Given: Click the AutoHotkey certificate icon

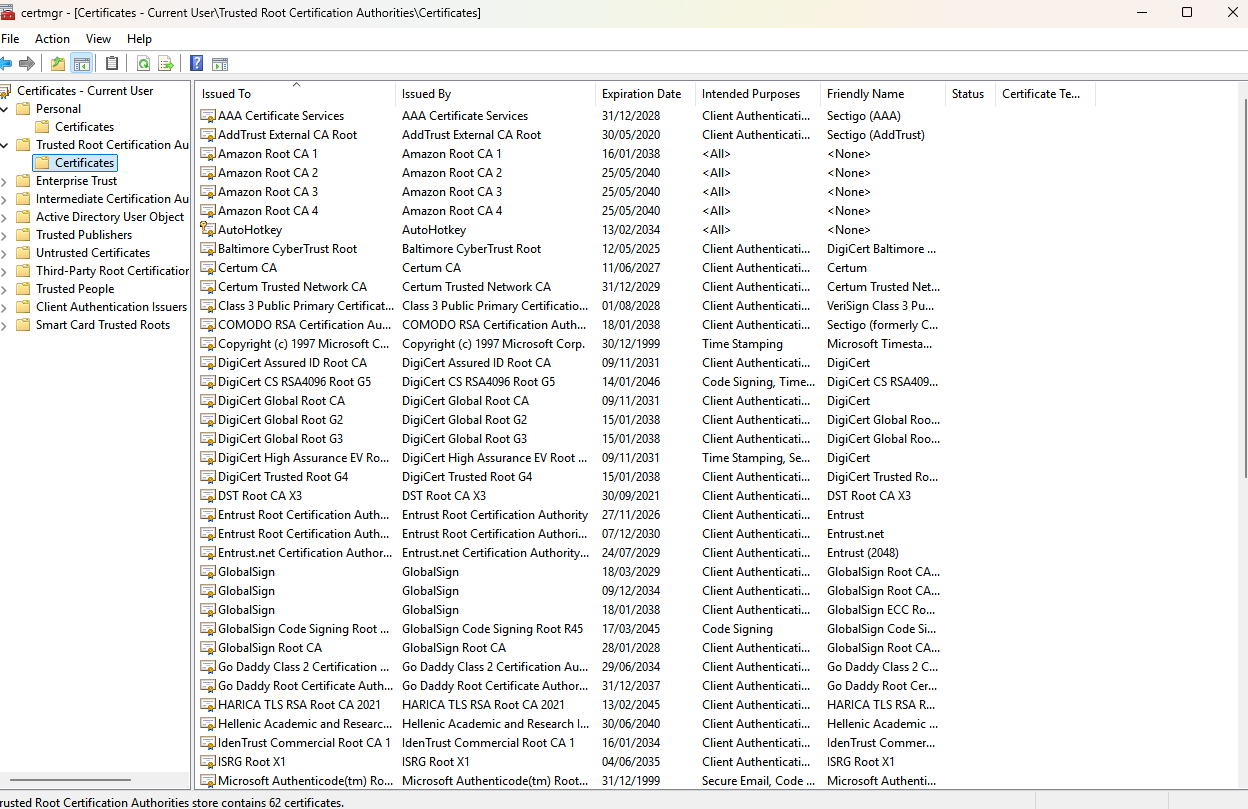Looking at the screenshot, I should pos(208,230).
